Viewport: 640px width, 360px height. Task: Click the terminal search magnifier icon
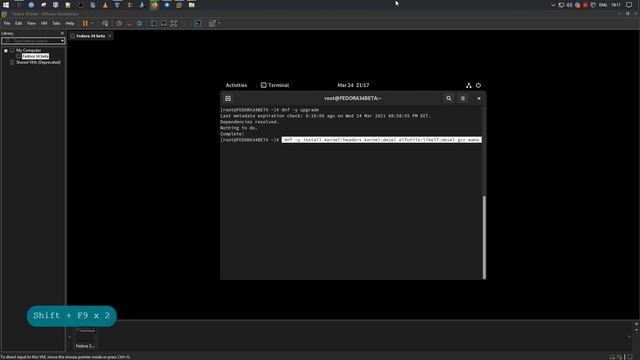click(449, 98)
